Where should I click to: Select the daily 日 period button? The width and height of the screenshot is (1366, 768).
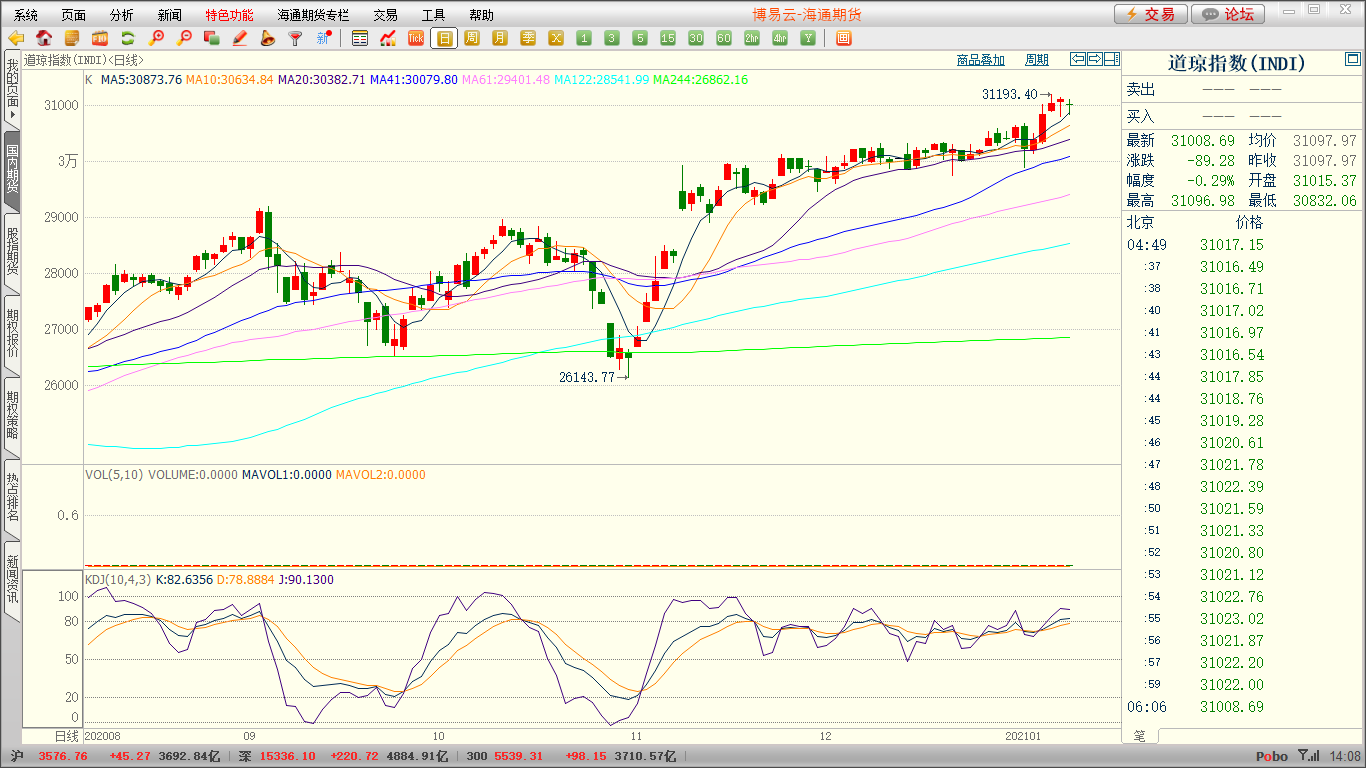click(444, 38)
